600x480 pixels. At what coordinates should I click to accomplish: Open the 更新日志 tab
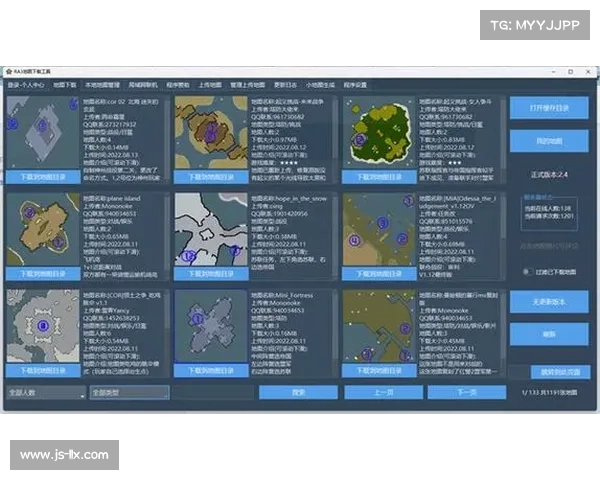[x=285, y=85]
